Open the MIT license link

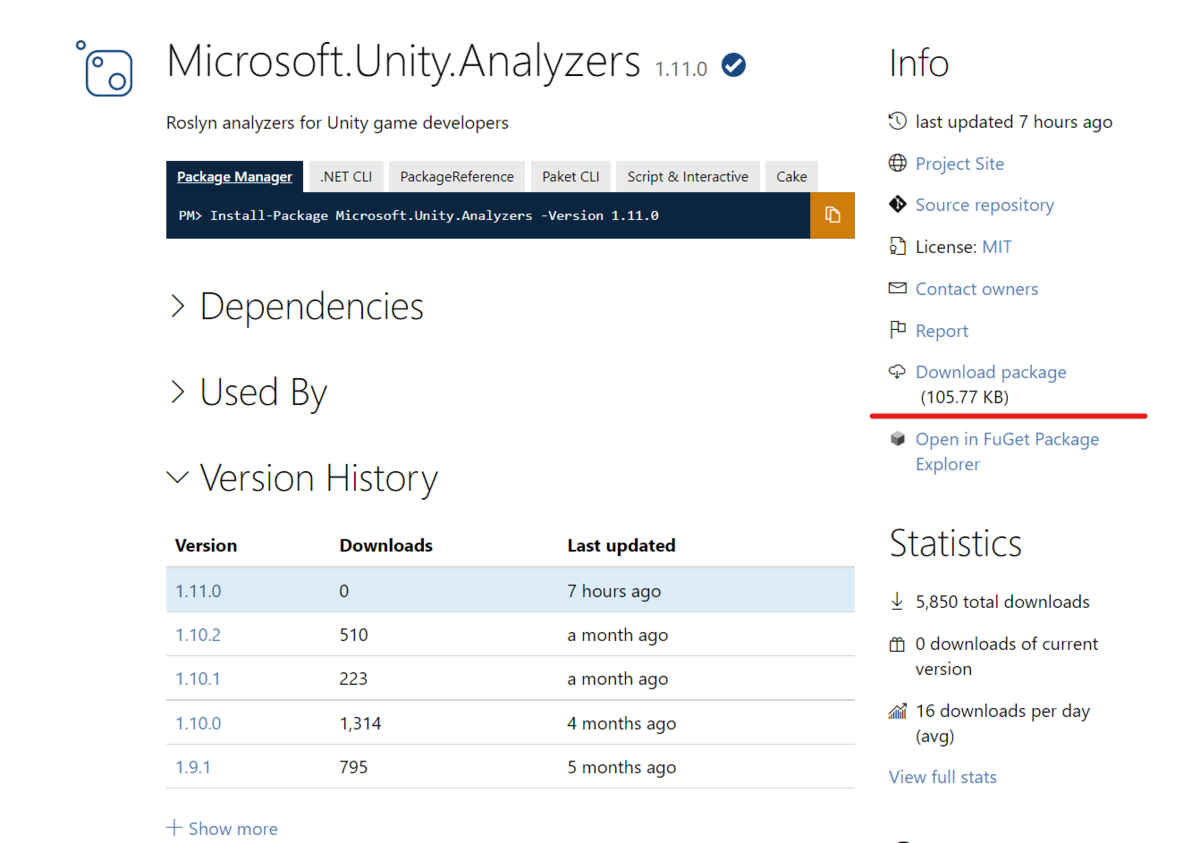coord(997,246)
